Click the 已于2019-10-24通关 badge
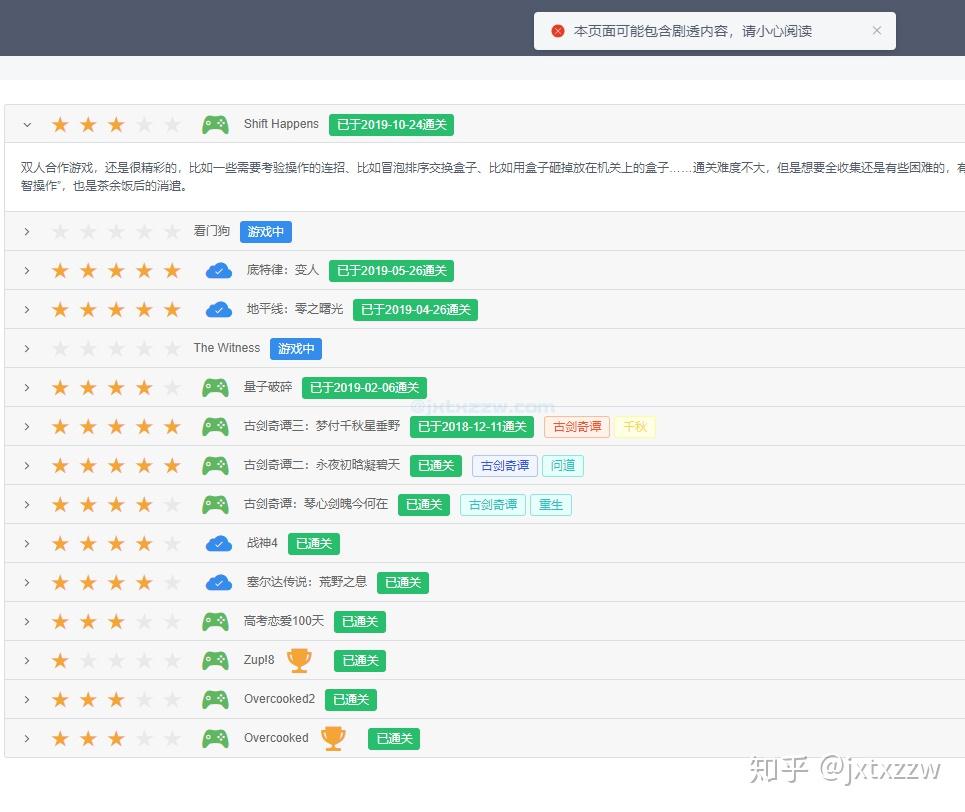965x812 pixels. pos(391,125)
